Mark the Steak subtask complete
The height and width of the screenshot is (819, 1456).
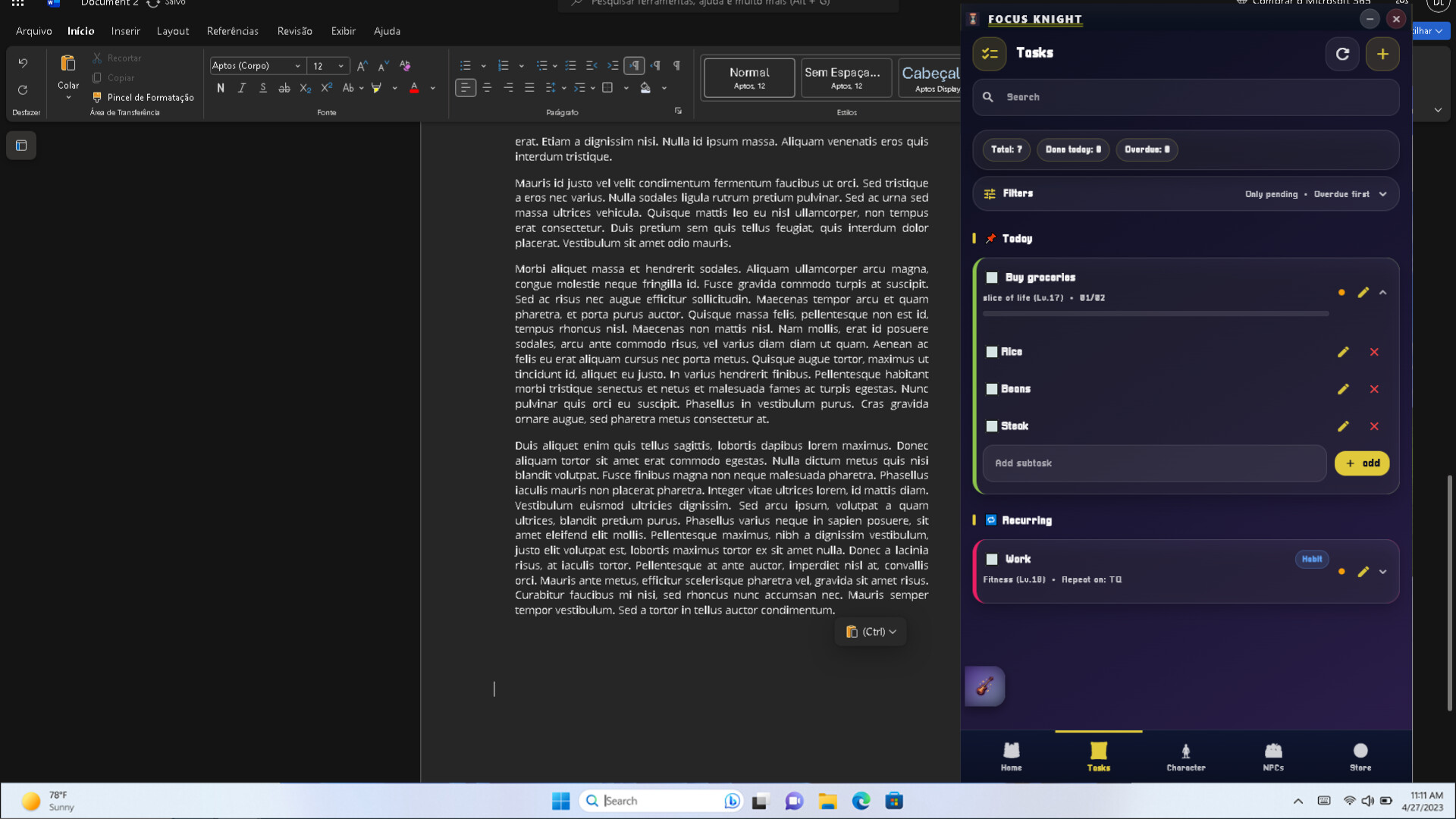[x=991, y=426]
